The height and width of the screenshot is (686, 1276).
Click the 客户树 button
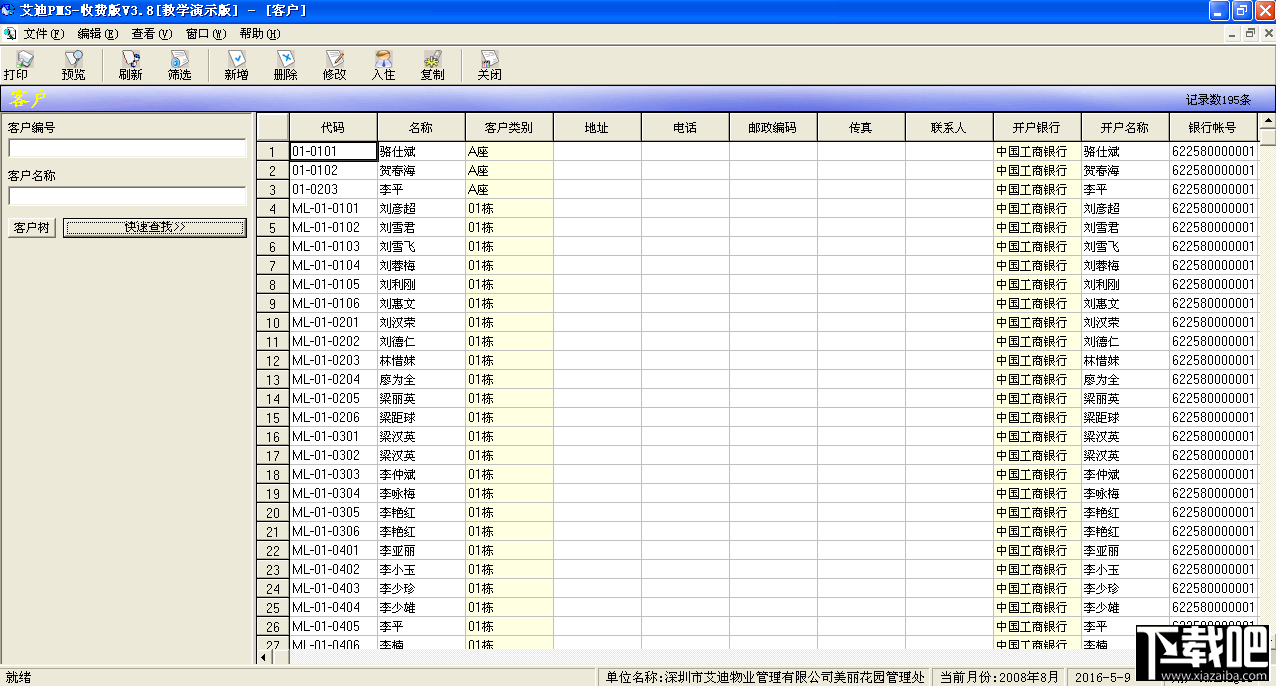(32, 227)
